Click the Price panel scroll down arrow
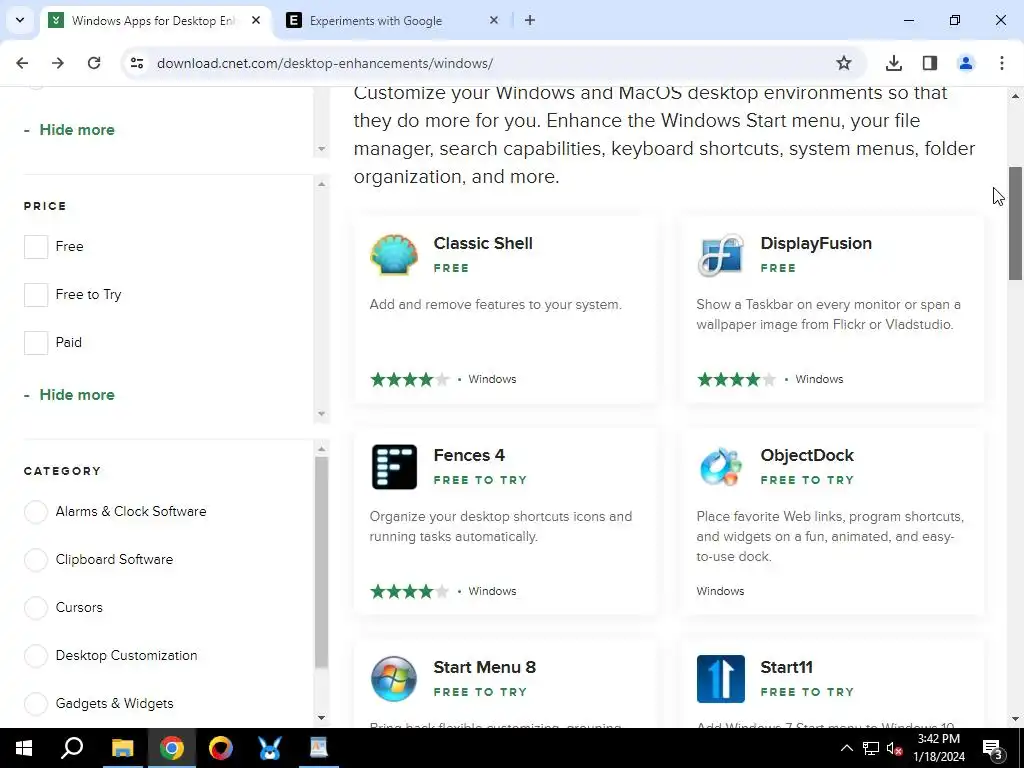The height and width of the screenshot is (768, 1024). pos(321,414)
